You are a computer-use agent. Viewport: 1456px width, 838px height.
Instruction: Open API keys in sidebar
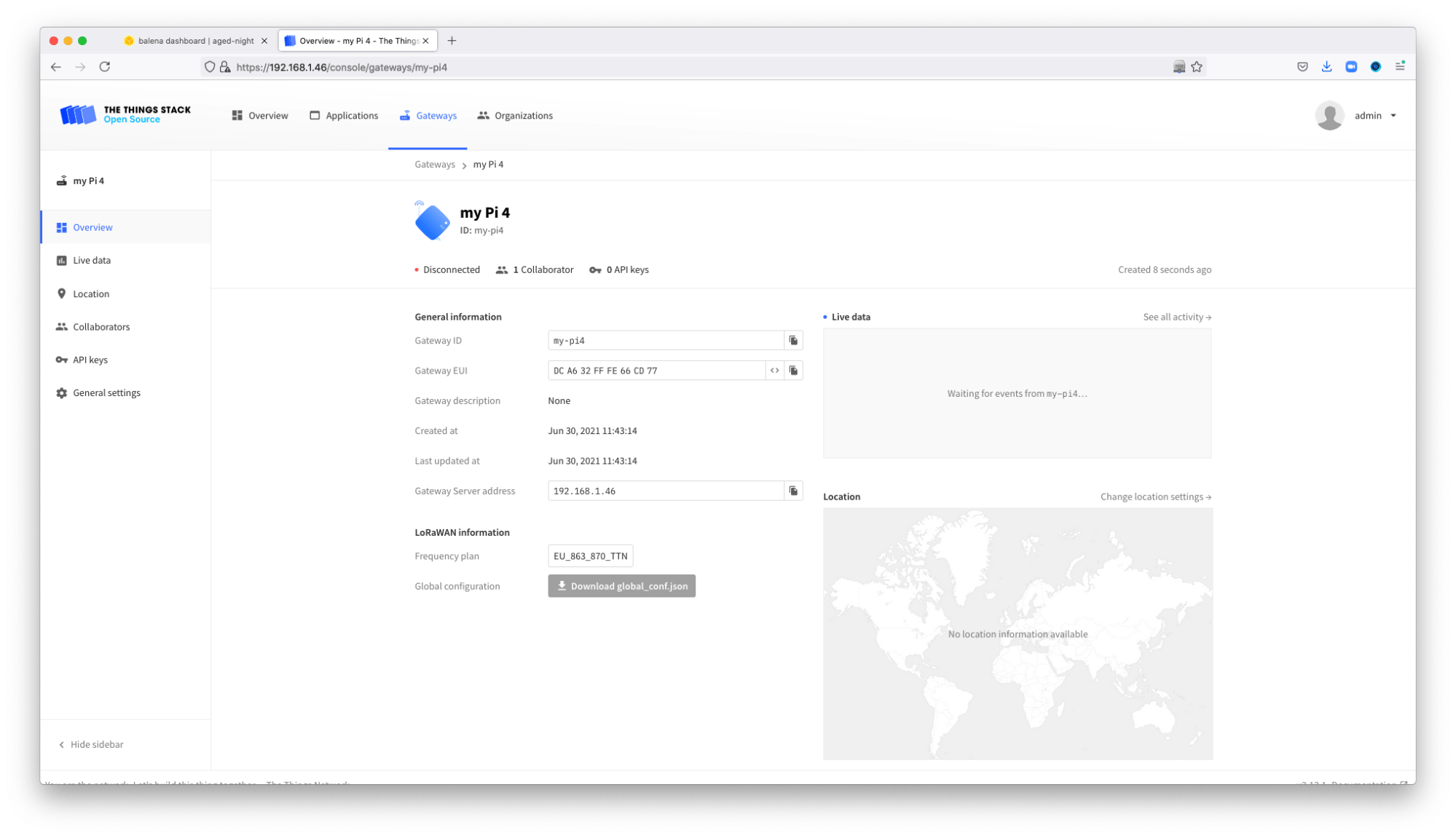[x=90, y=360]
